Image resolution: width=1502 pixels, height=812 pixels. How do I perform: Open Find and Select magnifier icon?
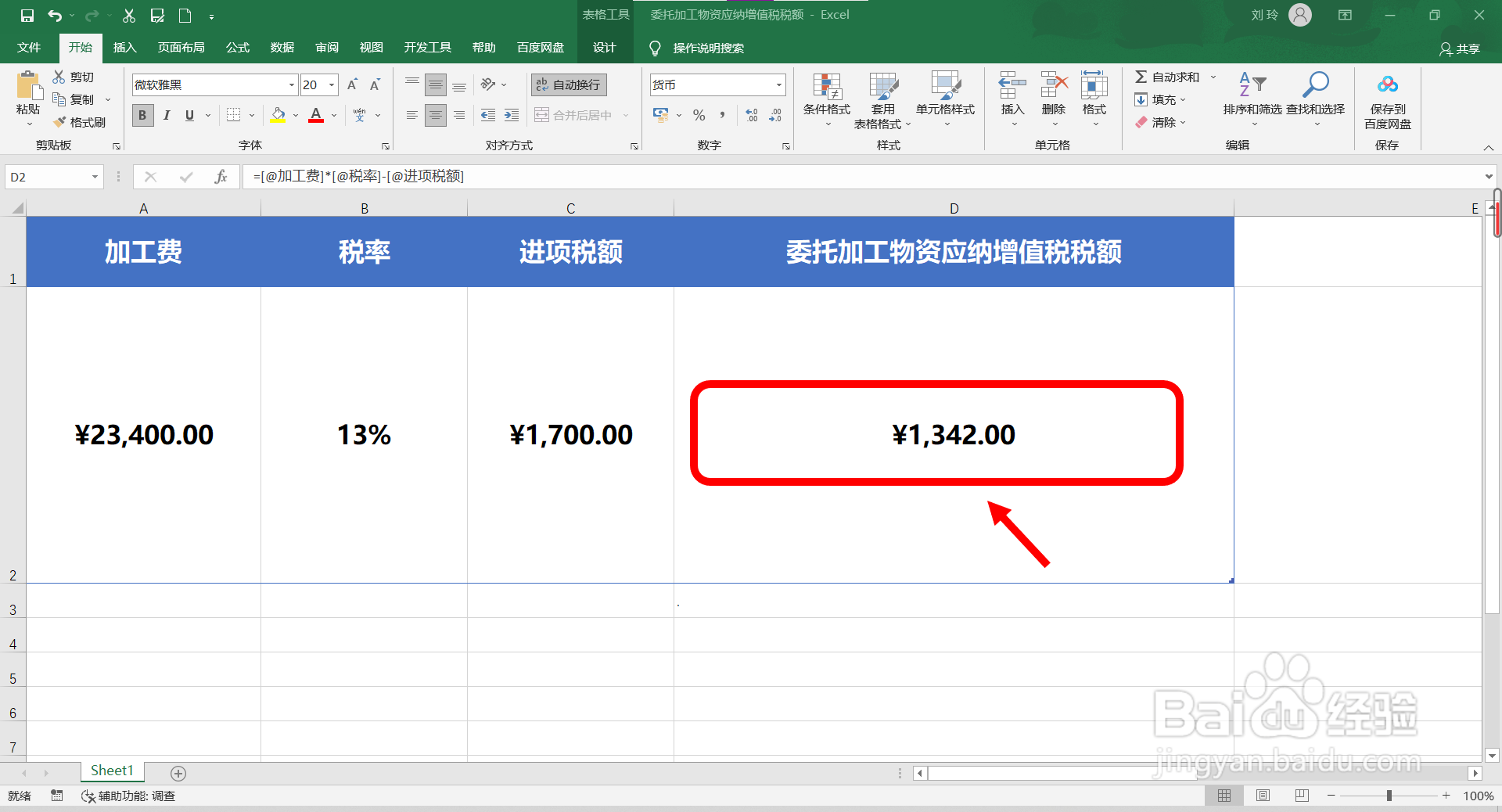click(x=1315, y=84)
